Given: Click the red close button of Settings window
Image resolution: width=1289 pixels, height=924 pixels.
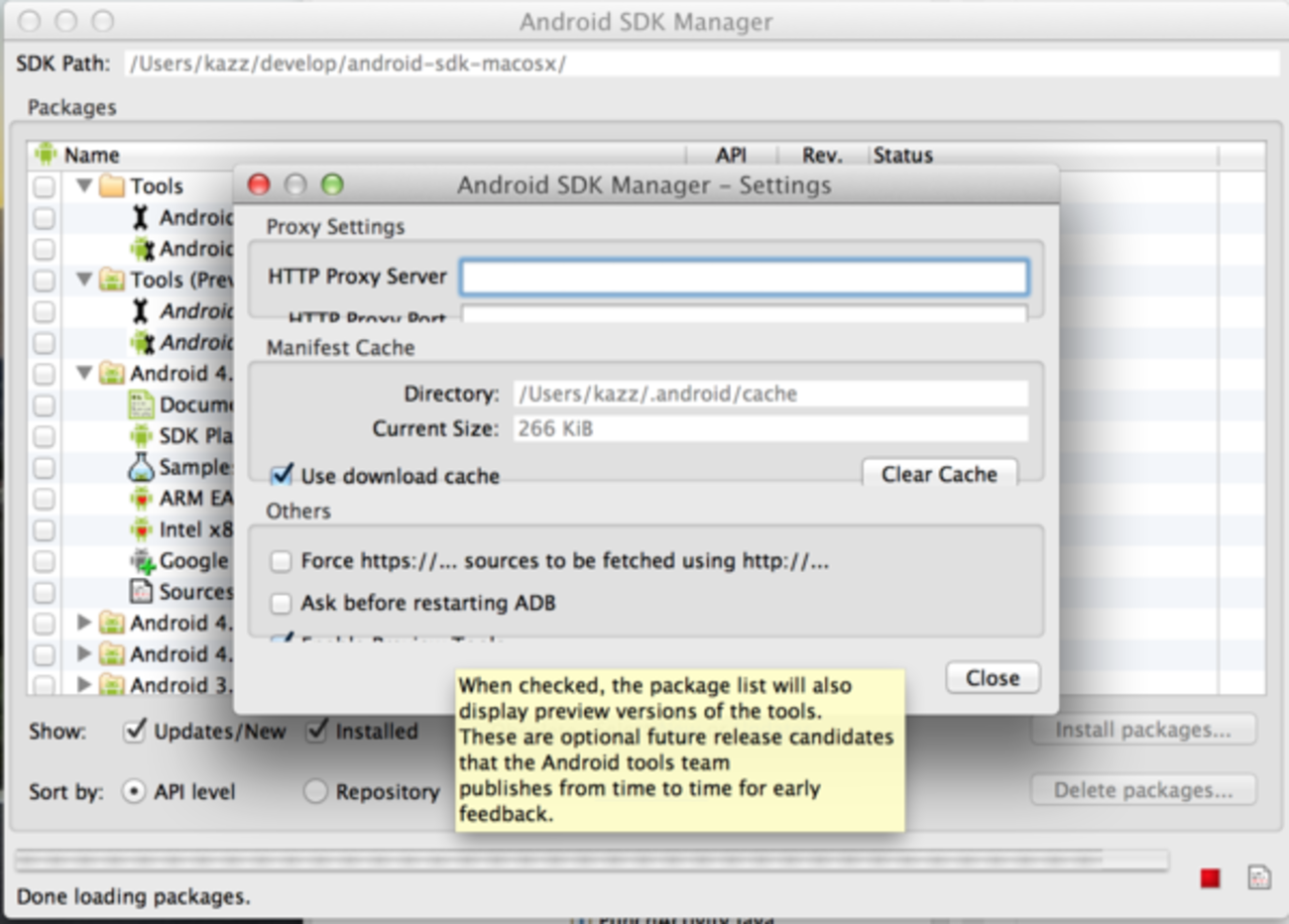Looking at the screenshot, I should point(259,184).
